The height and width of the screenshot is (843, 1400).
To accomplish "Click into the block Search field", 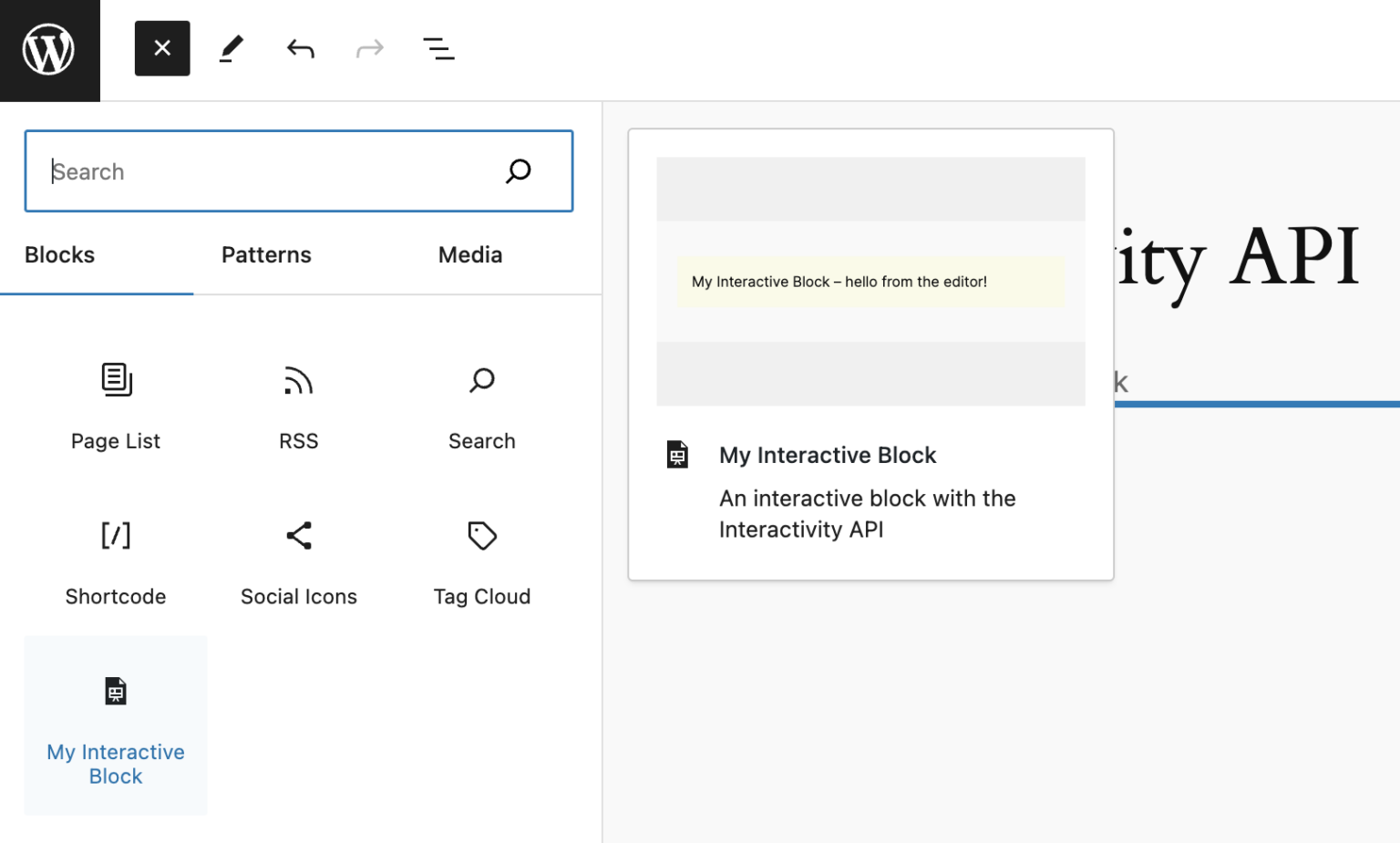I will 264,171.
